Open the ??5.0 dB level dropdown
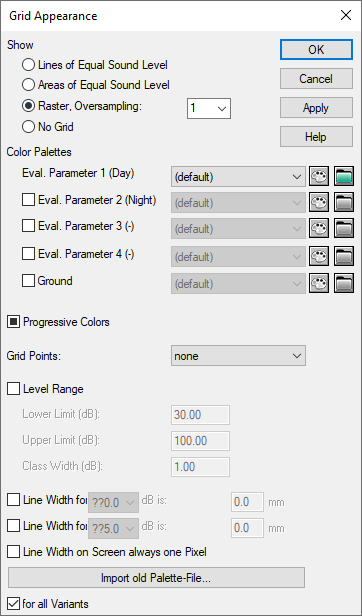This screenshot has height=616, width=362. coord(114,528)
